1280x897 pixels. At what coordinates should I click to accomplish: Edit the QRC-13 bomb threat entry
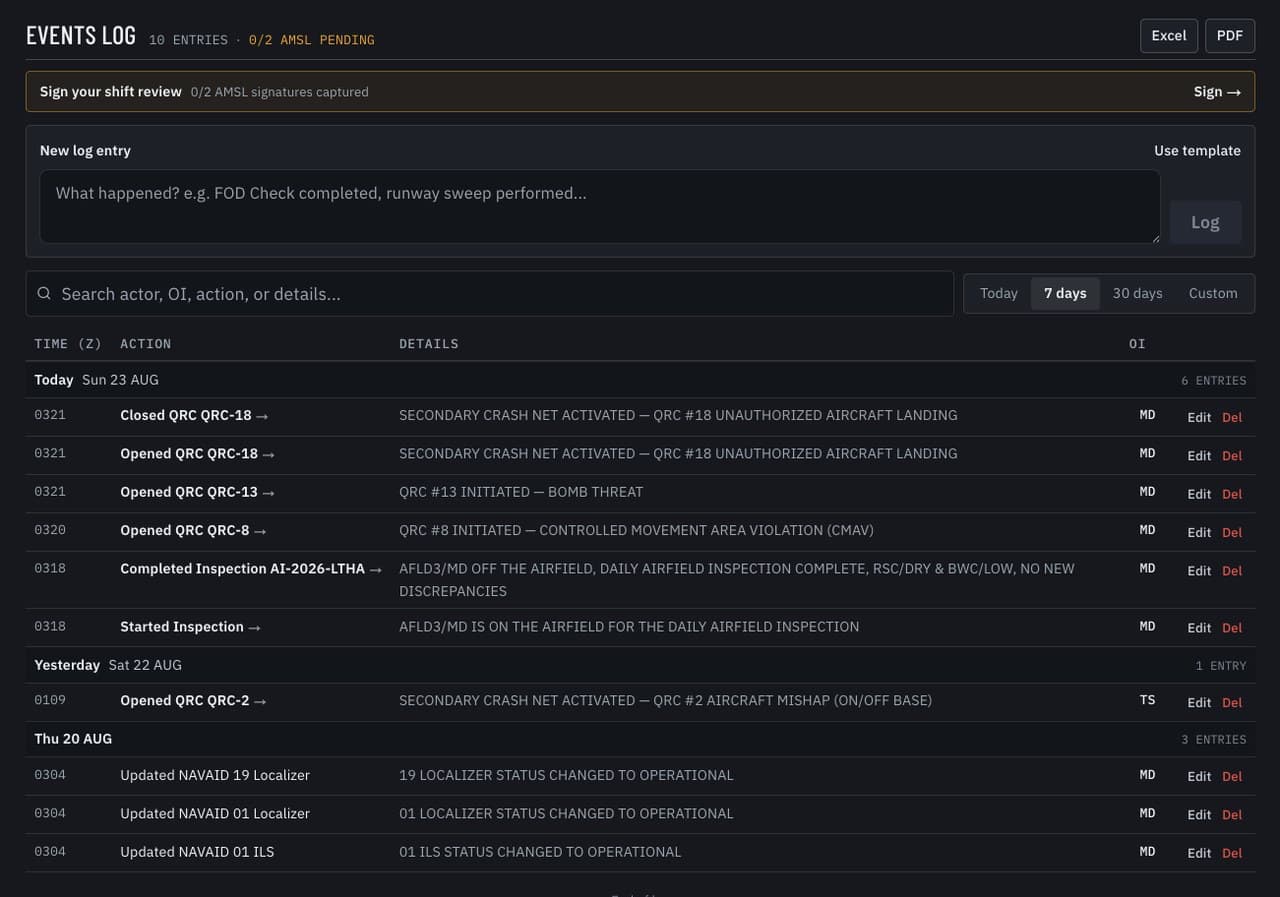(x=1199, y=494)
